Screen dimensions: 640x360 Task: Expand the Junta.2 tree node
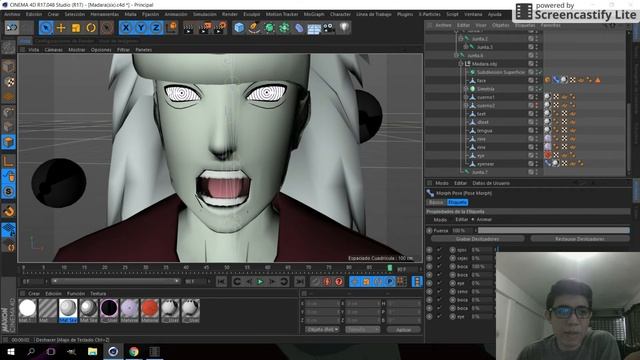coord(461,39)
